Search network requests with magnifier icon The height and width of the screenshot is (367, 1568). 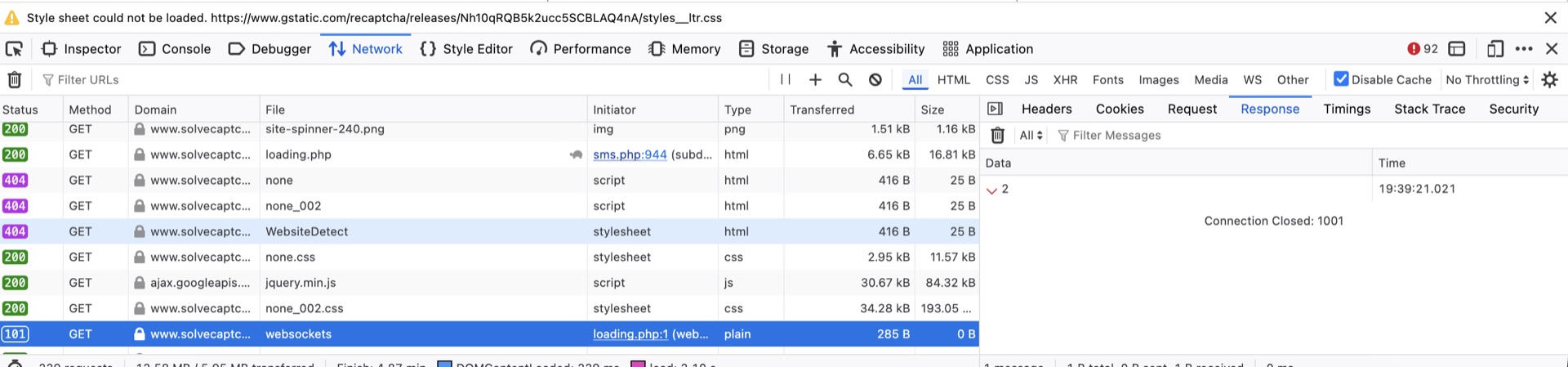(x=845, y=79)
